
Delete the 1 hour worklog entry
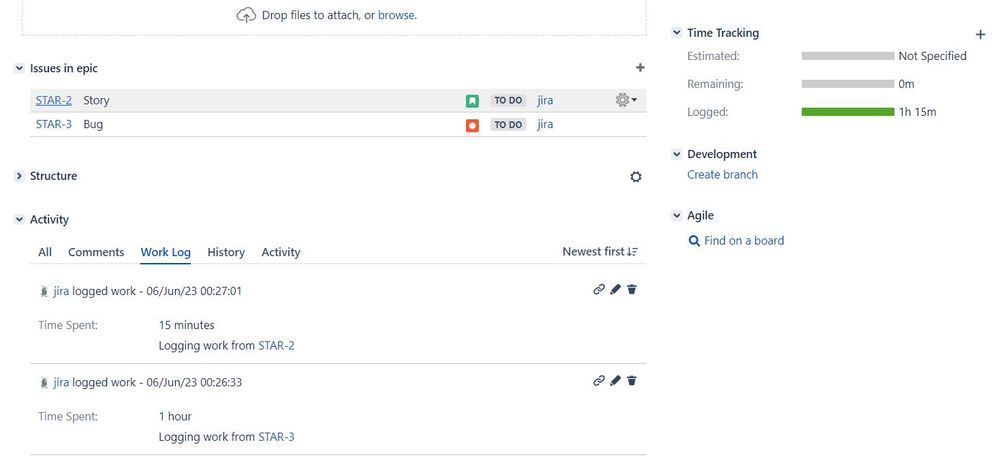tap(631, 381)
